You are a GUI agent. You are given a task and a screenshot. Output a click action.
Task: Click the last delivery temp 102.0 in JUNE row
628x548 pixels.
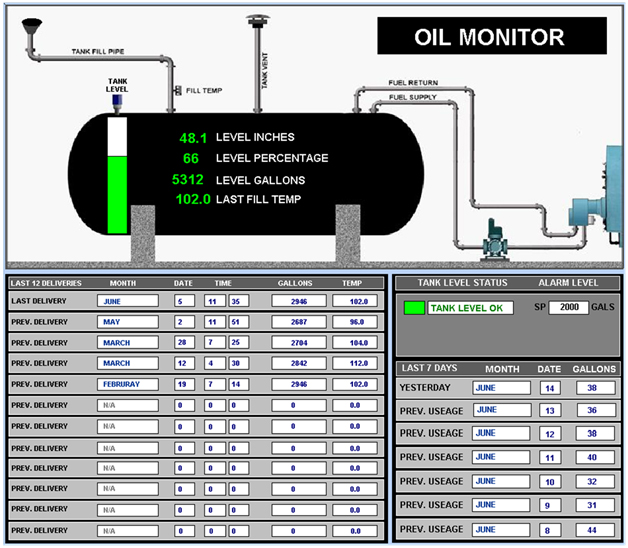(x=355, y=301)
